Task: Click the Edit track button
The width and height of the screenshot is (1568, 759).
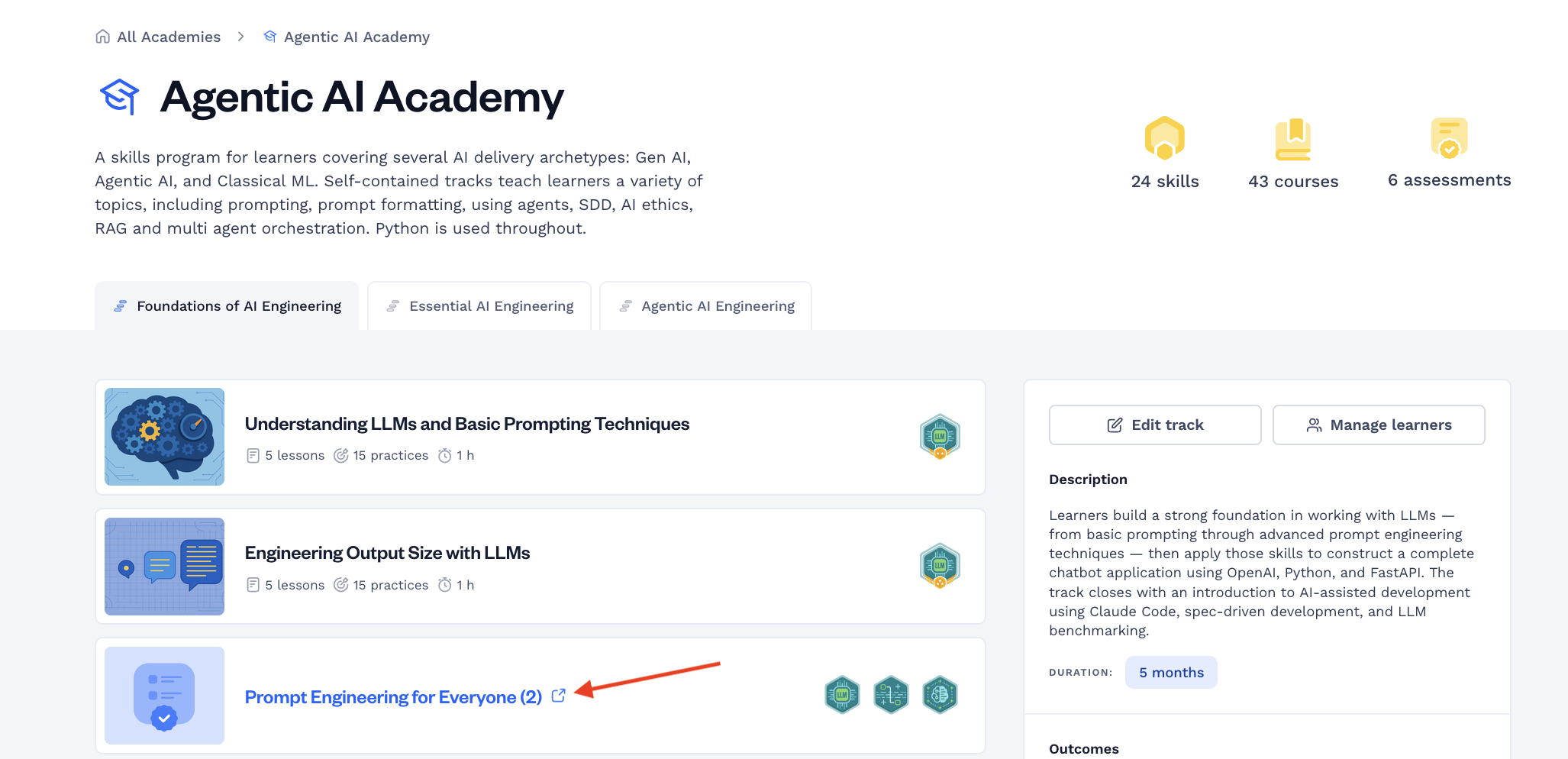Action: (1155, 425)
